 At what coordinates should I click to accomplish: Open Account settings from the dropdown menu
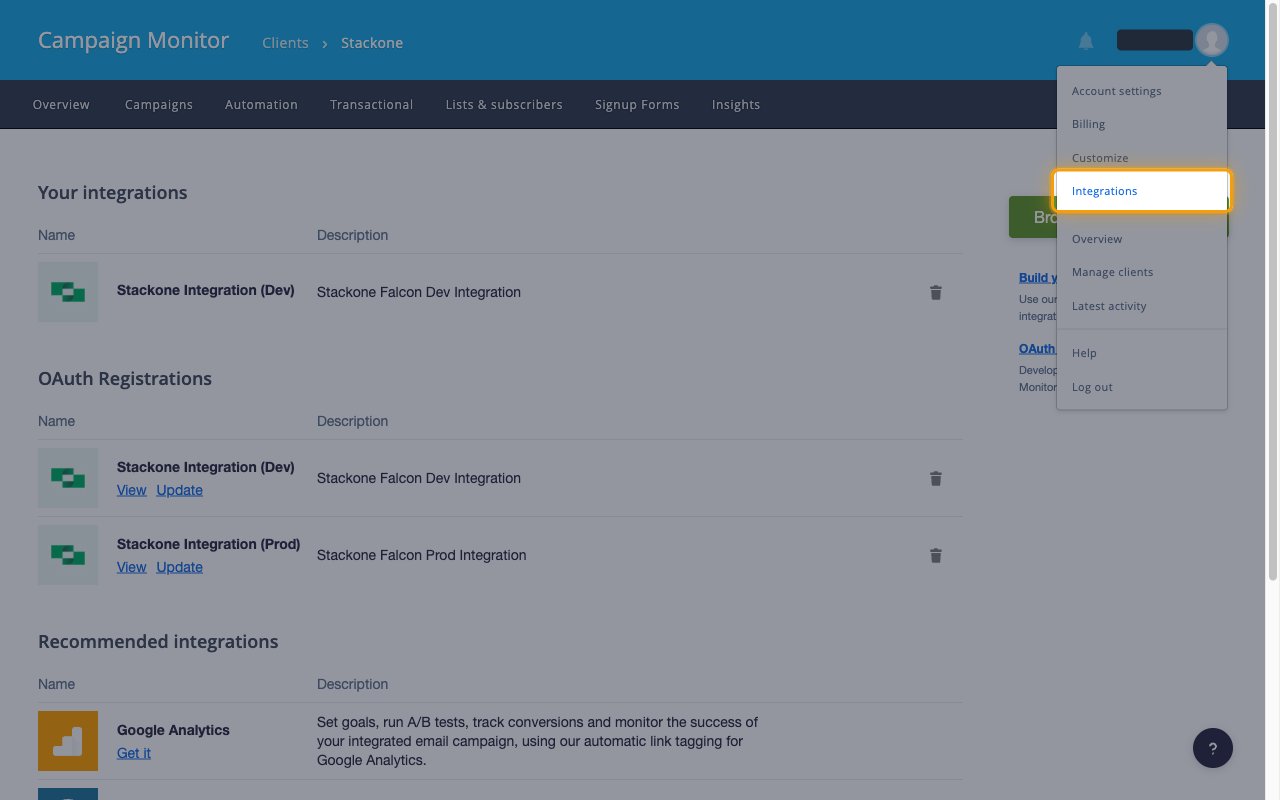1117,91
